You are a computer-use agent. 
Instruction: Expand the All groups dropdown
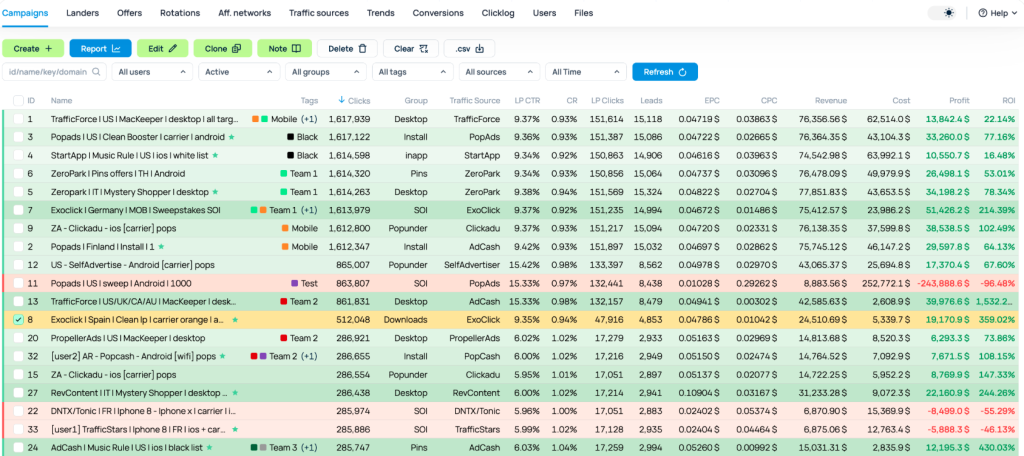click(325, 72)
